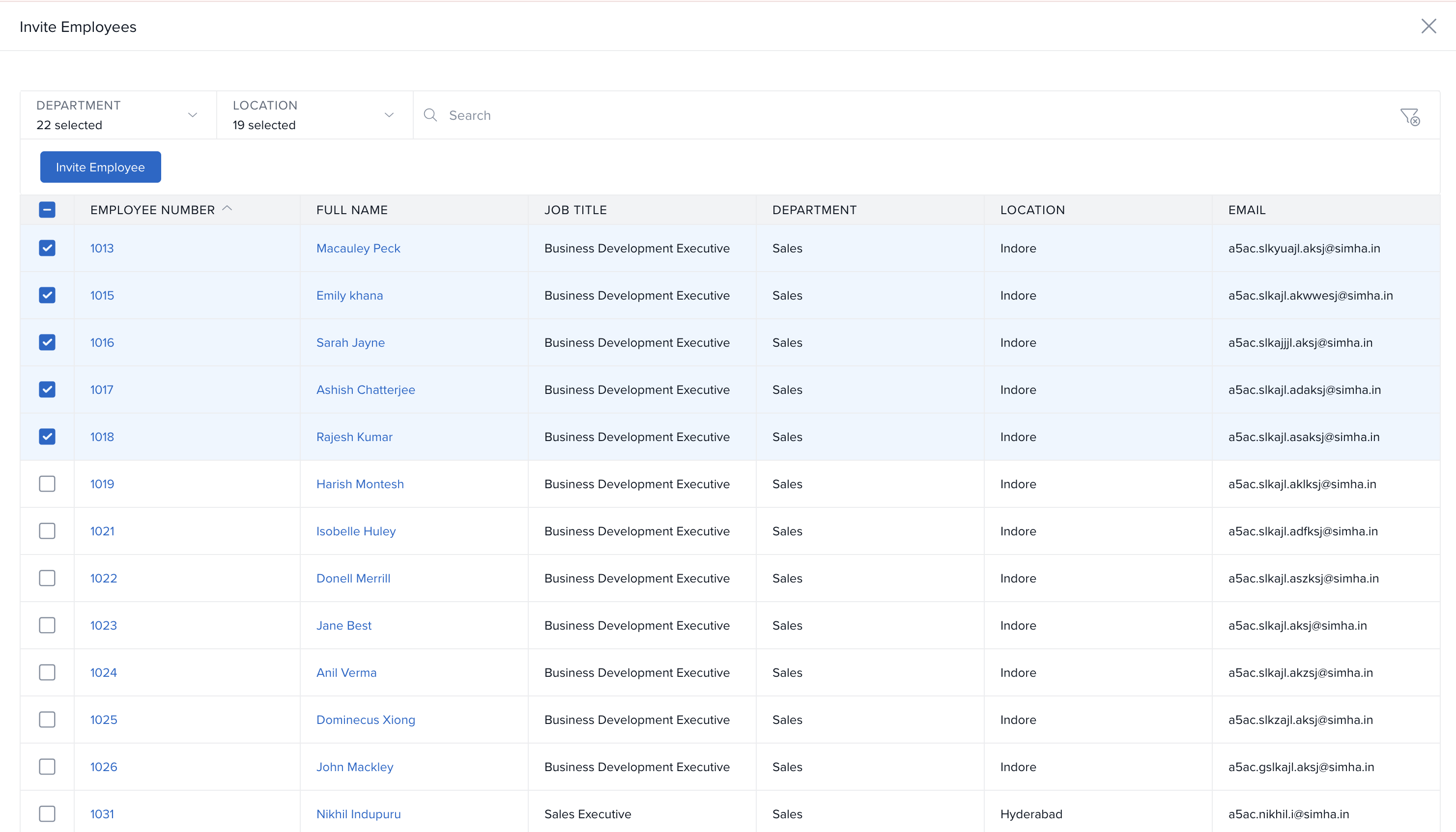
Task: Uncheck employee 1013 Macauley Peck
Action: [x=47, y=248]
